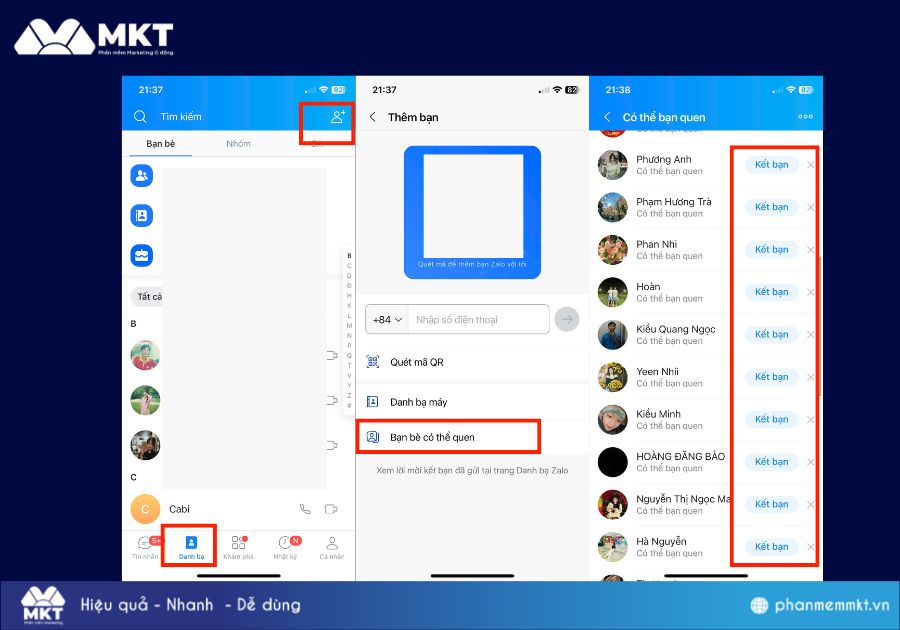Tap Kết bạn for Nguyễn Thị Ngọc

[771, 504]
